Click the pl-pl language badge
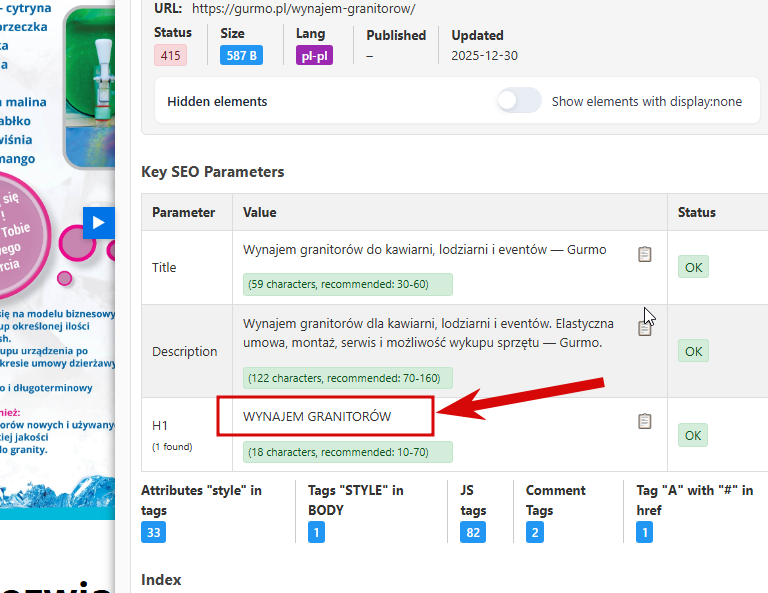 coord(314,55)
